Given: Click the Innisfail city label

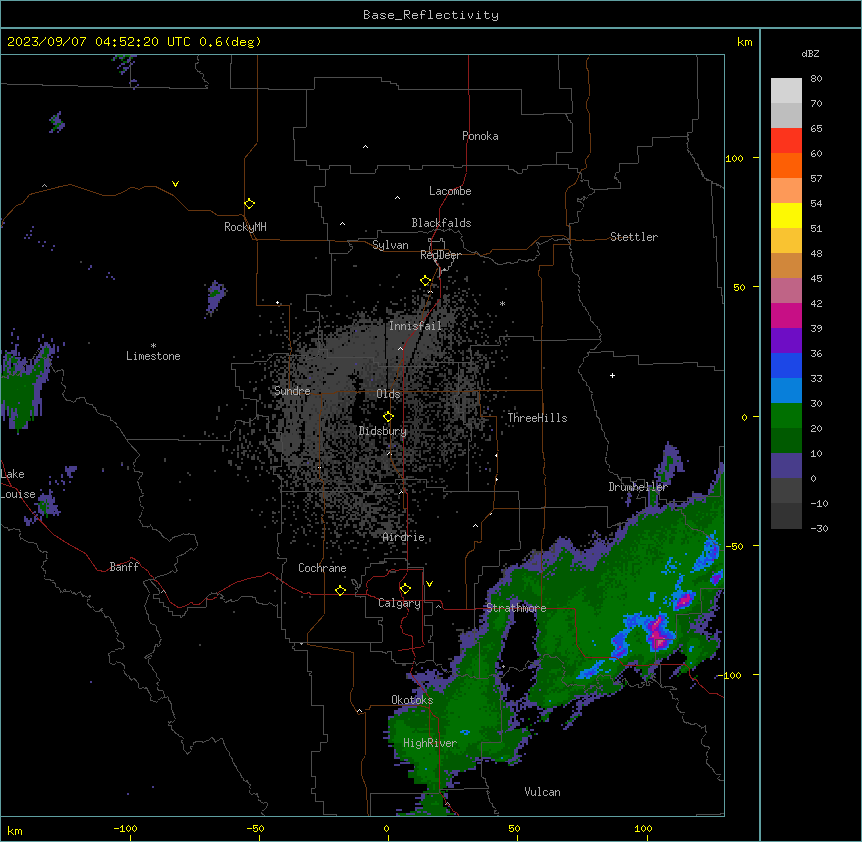Looking at the screenshot, I should pyautogui.click(x=415, y=326).
